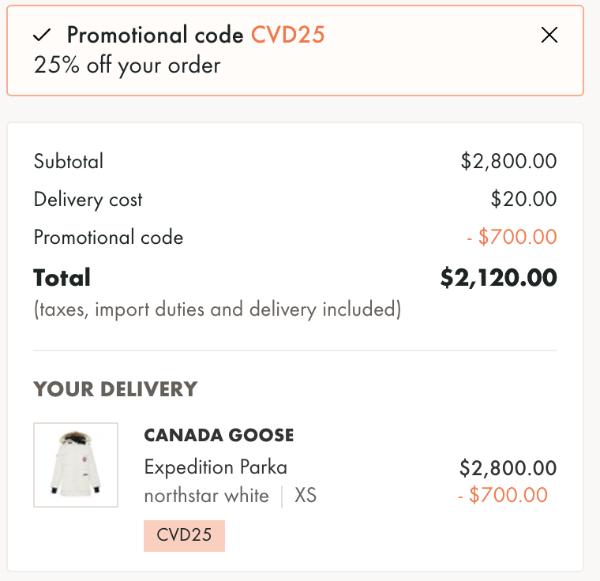
Task: Click the Subtotal label
Action: tap(68, 161)
